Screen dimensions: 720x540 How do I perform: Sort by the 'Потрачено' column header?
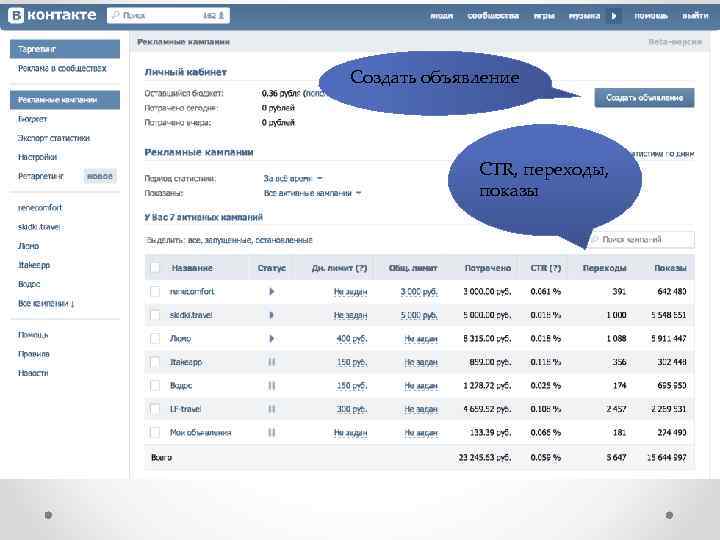pyautogui.click(x=488, y=268)
